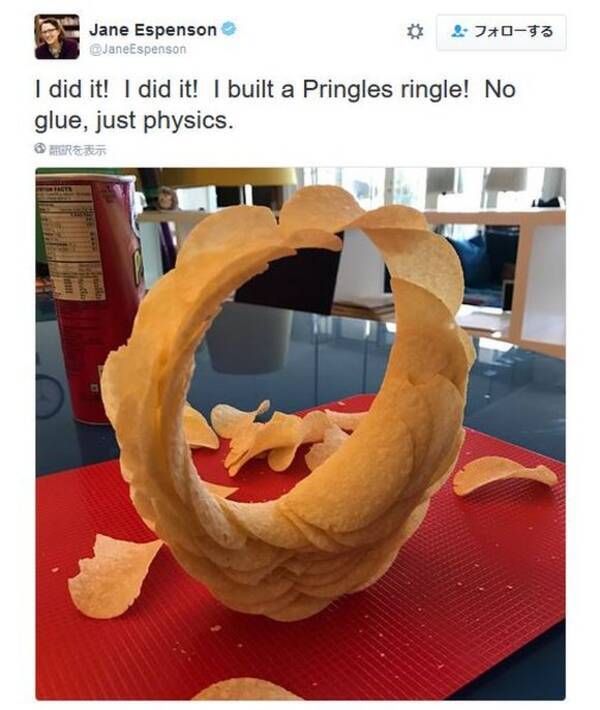
Task: Open the Pringles ring photo
Action: click(300, 433)
